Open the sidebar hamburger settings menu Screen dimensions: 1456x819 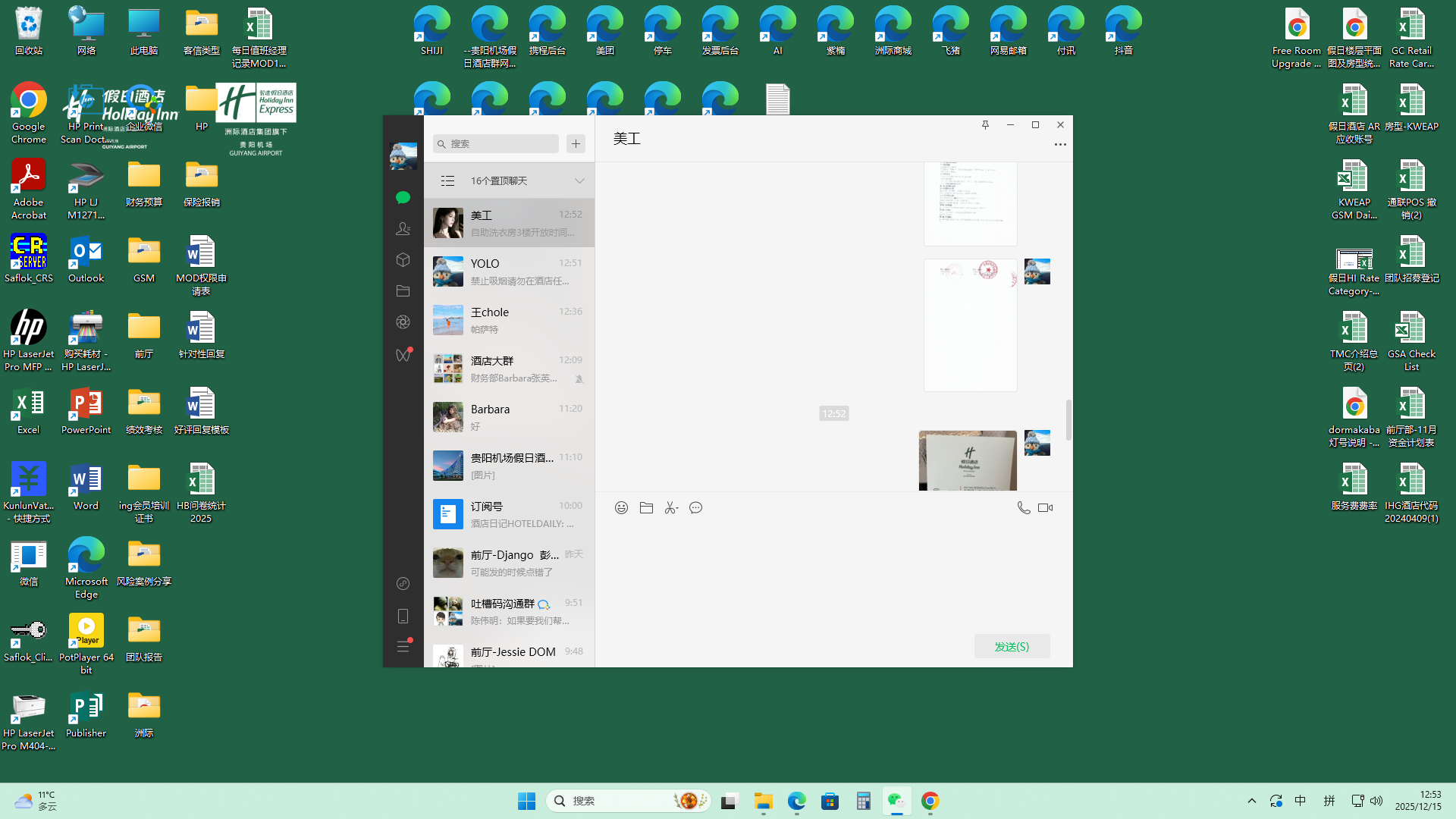coord(403,647)
